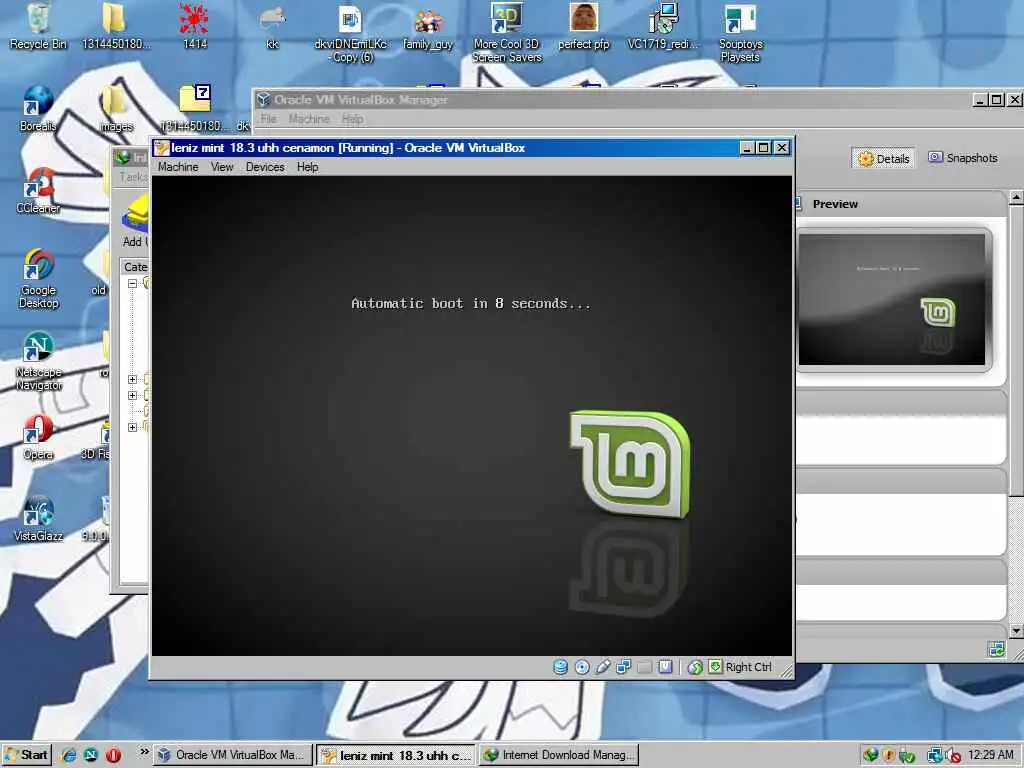Click the Details button in VirtualBox Manager
Screen dimensions: 1024x768
(x=883, y=159)
